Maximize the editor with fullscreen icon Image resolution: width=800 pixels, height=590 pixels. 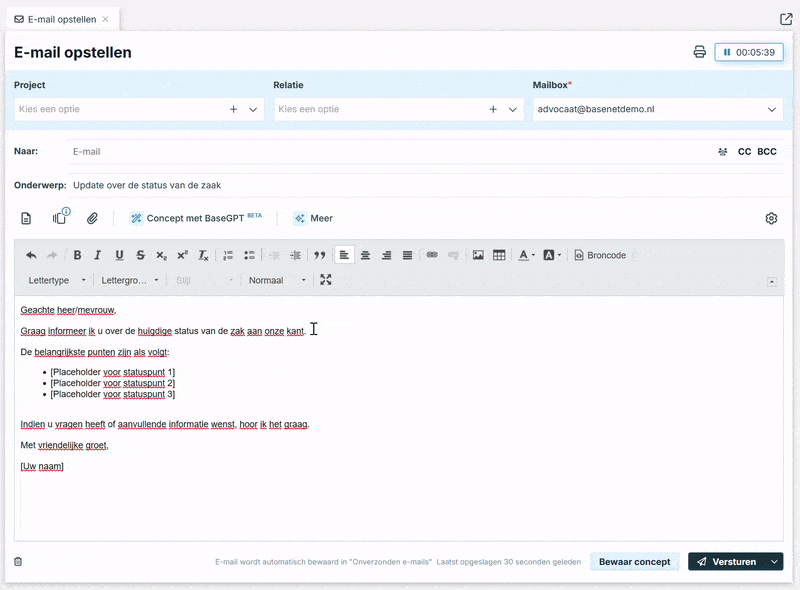[x=326, y=280]
